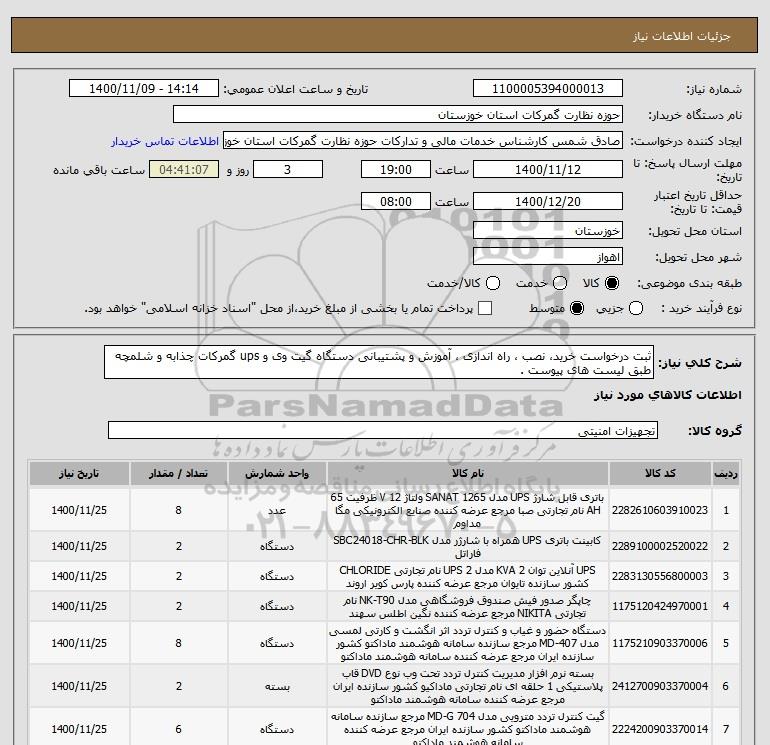Click the MD-G 704 metro gate item name
770x745 pixels.
[x=468, y=729]
